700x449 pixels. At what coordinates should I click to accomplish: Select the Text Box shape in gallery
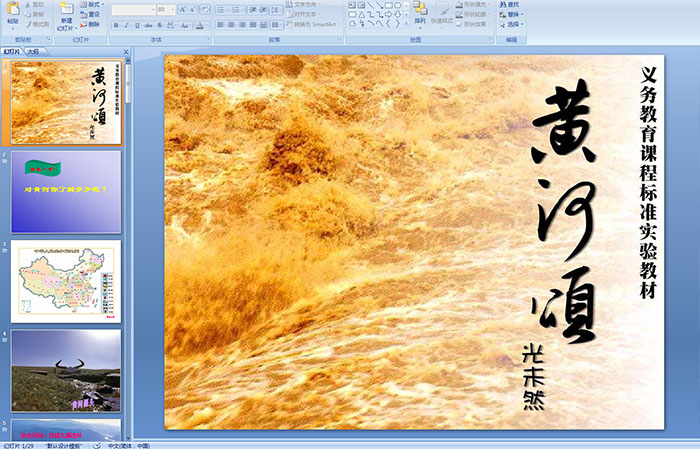[352, 5]
